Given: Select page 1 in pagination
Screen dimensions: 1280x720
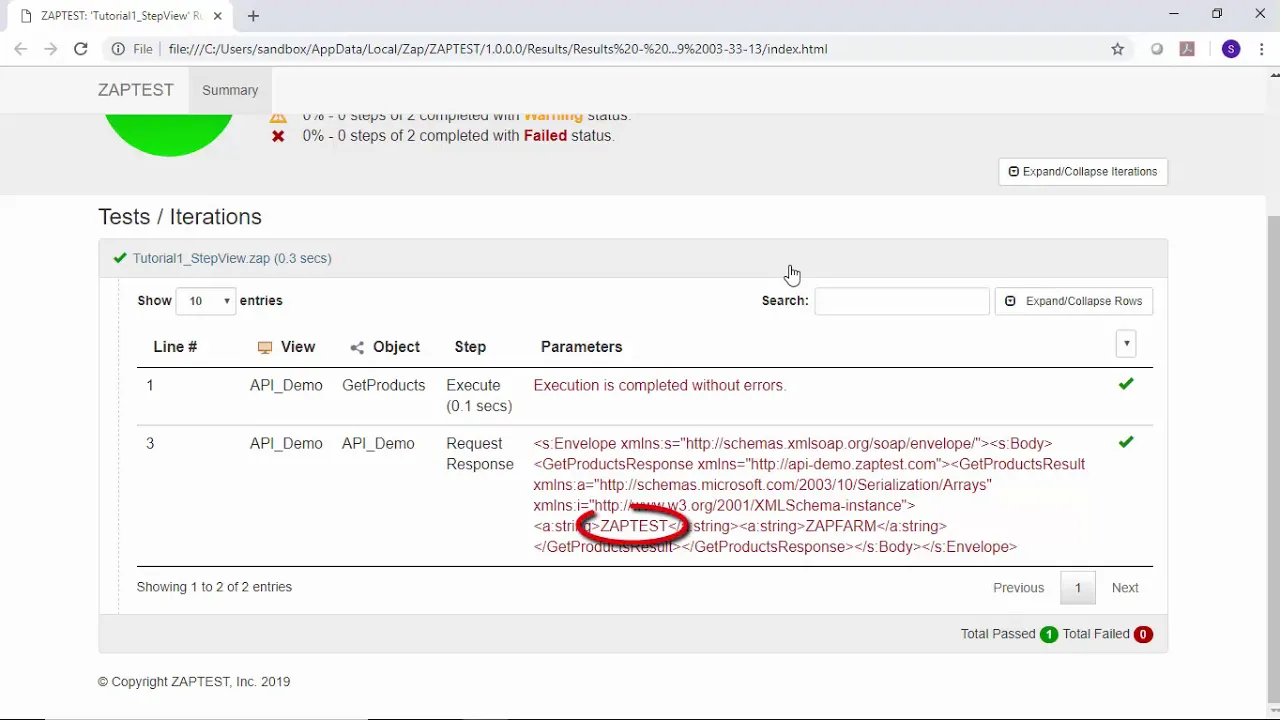Looking at the screenshot, I should [x=1078, y=588].
